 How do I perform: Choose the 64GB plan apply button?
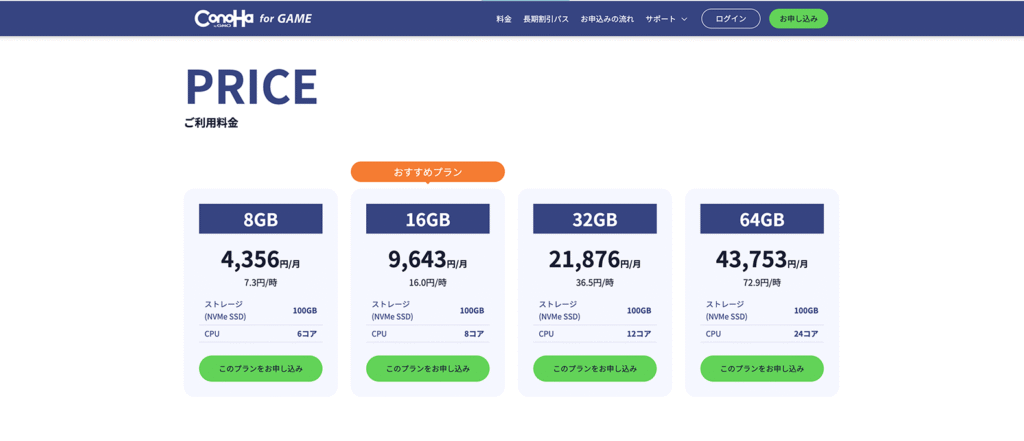point(761,368)
